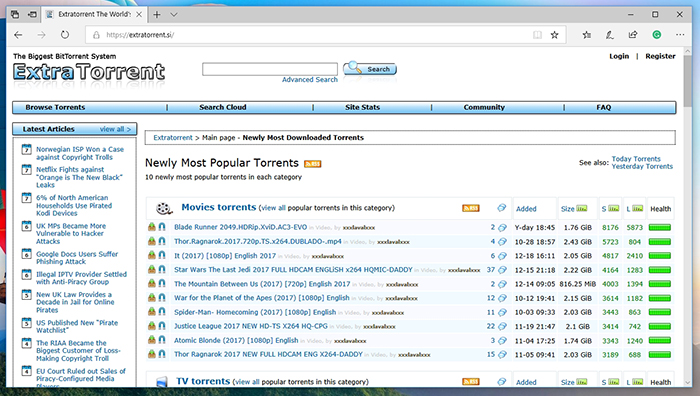Open the Search Cloud menu item

tap(223, 108)
